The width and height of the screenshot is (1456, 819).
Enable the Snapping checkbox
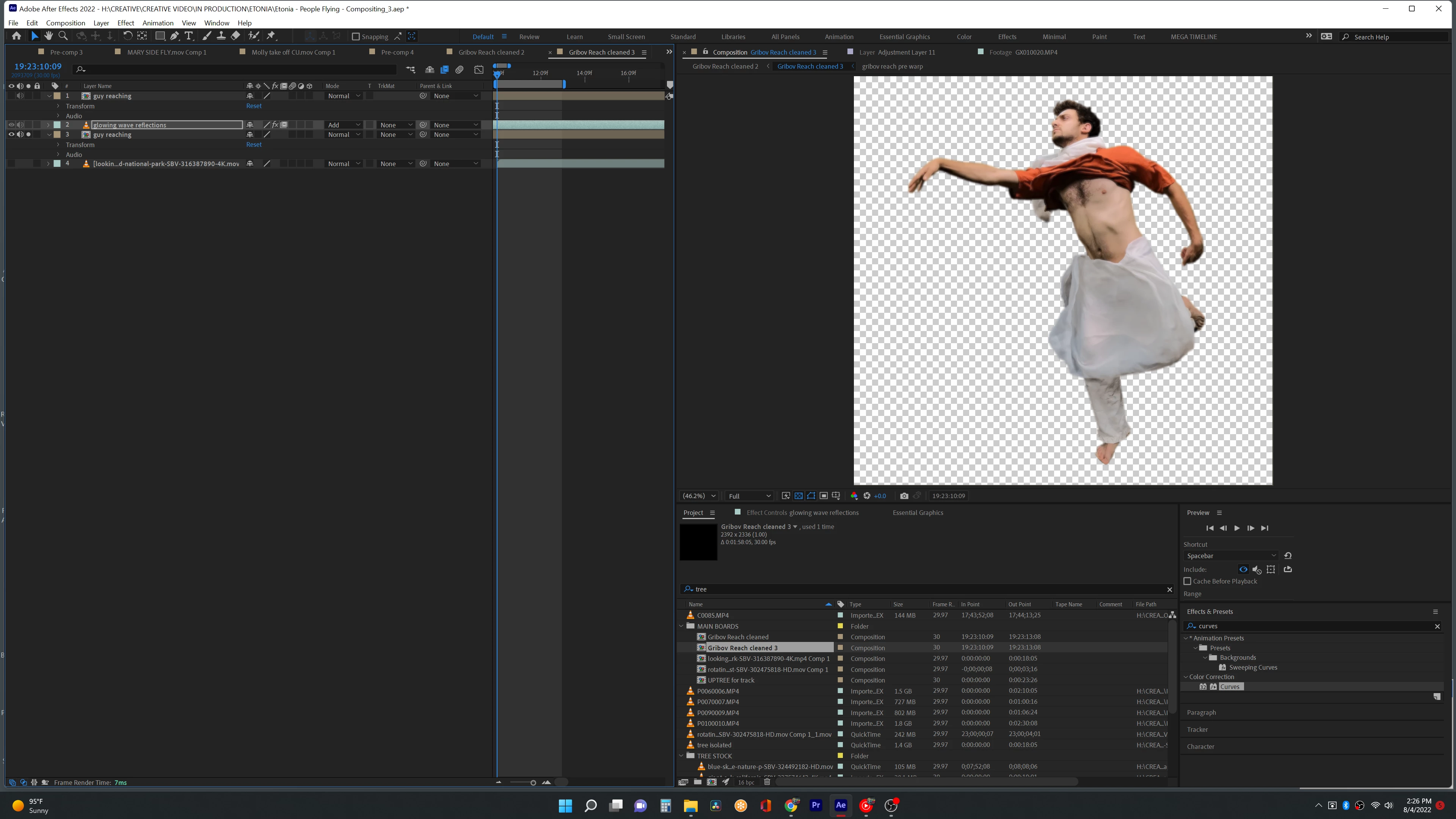(356, 37)
